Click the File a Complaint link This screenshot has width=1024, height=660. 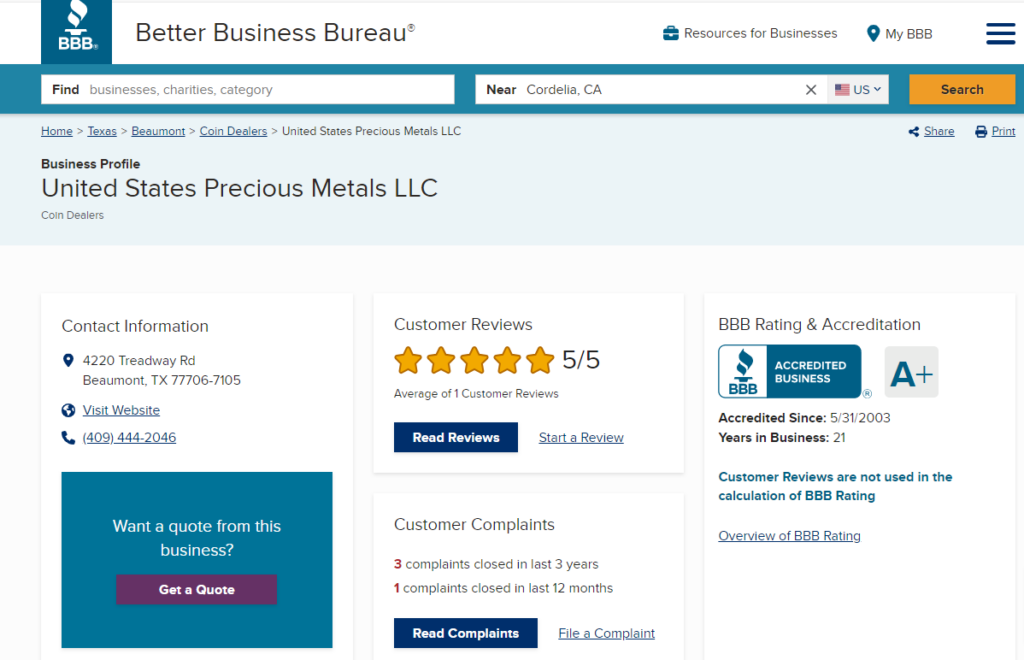pyautogui.click(x=607, y=633)
